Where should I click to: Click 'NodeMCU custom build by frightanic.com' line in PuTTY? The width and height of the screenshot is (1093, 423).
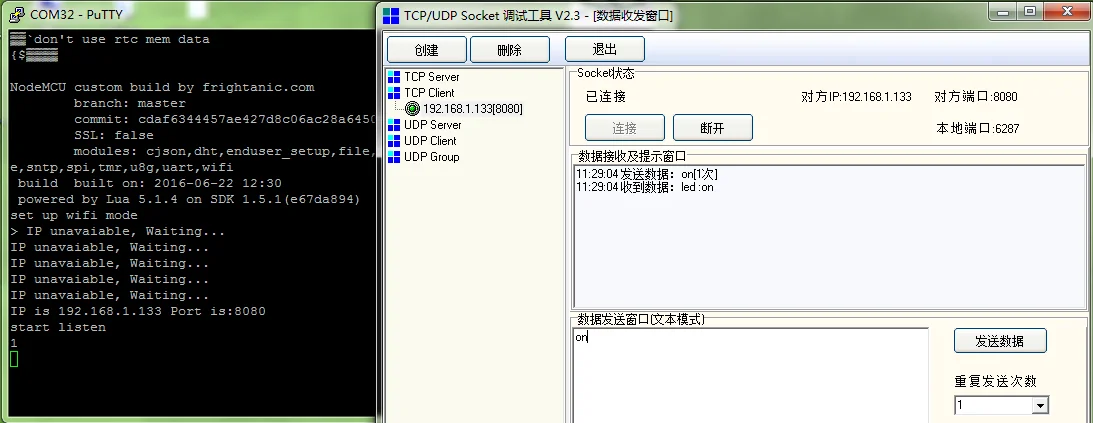(162, 88)
